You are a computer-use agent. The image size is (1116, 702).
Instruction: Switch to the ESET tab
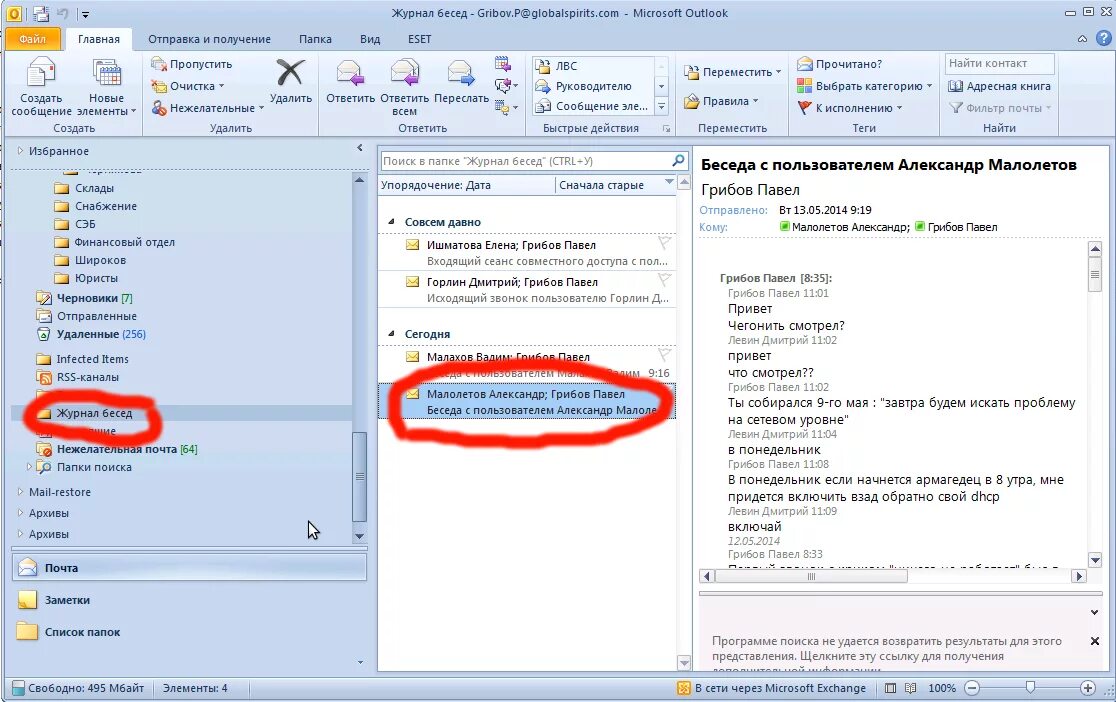point(420,39)
